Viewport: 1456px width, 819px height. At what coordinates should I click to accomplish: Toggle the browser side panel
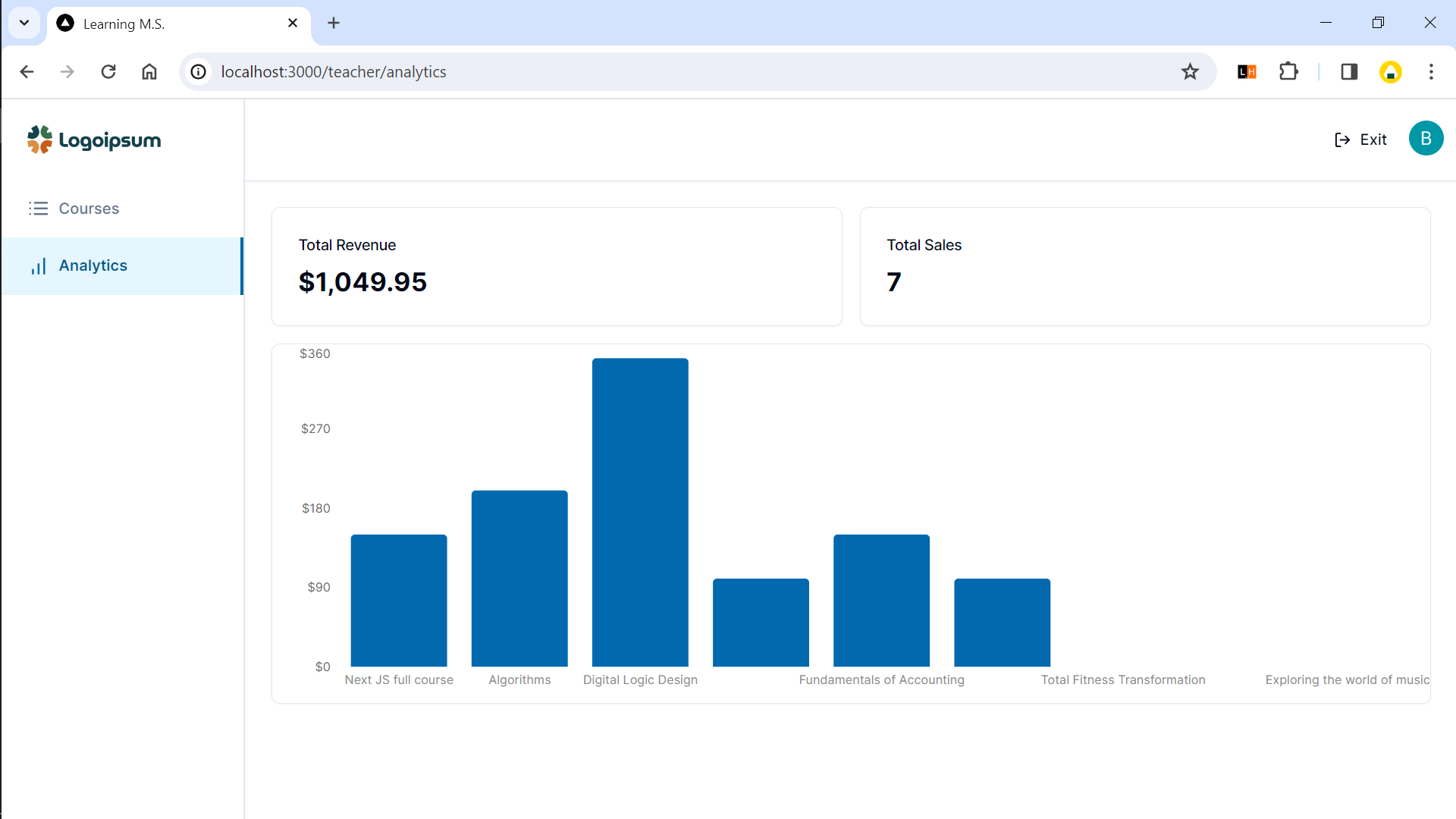click(1348, 71)
